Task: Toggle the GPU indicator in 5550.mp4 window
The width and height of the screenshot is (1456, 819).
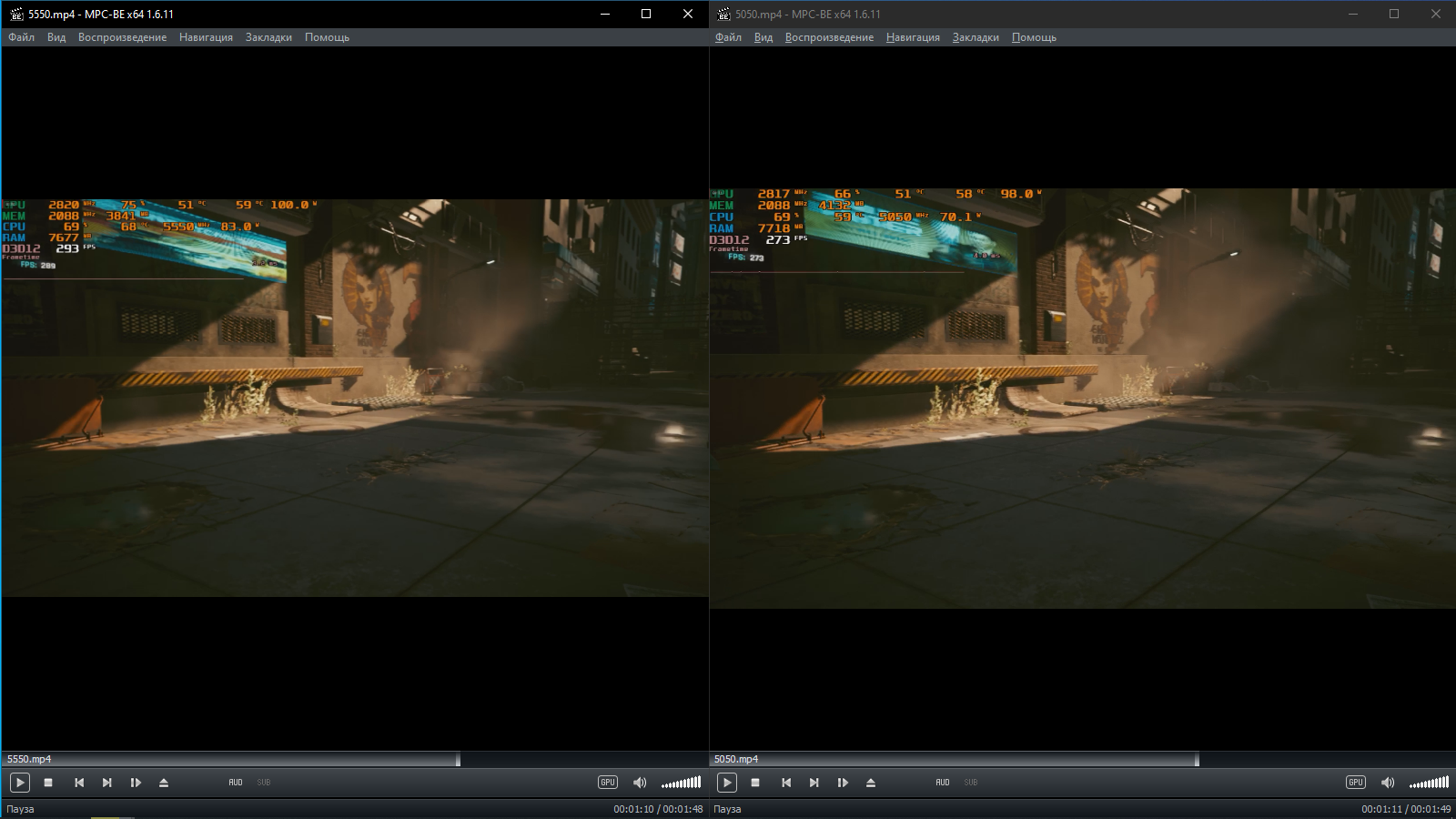Action: [608, 783]
